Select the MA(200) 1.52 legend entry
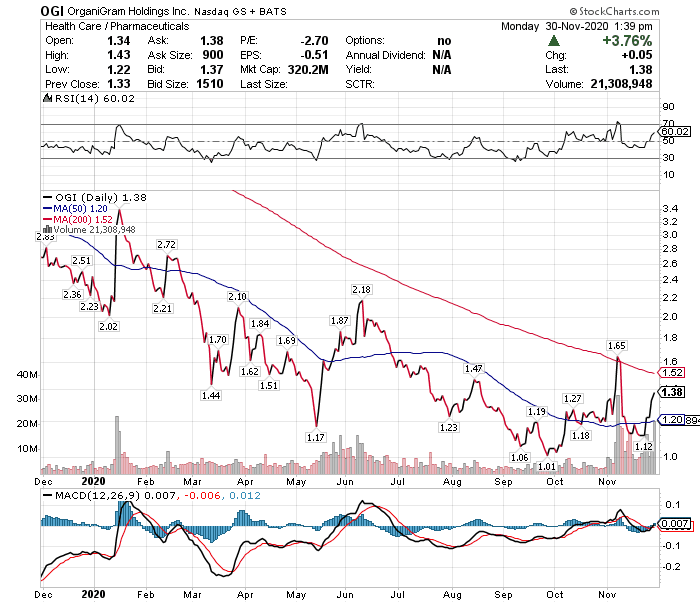Screen dimensions: 700x603 pyautogui.click(x=78, y=219)
